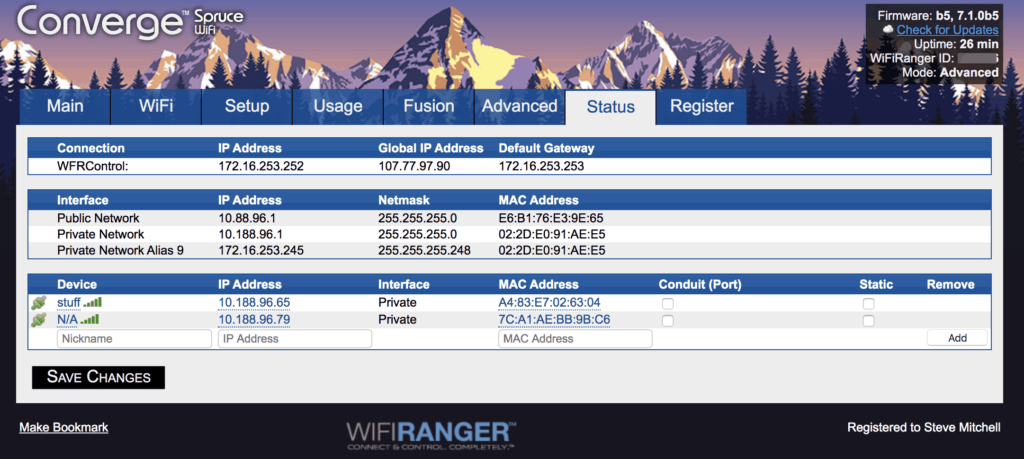
Task: Click MAC address E6:B1:76:E3:9E:65
Action: pos(551,218)
